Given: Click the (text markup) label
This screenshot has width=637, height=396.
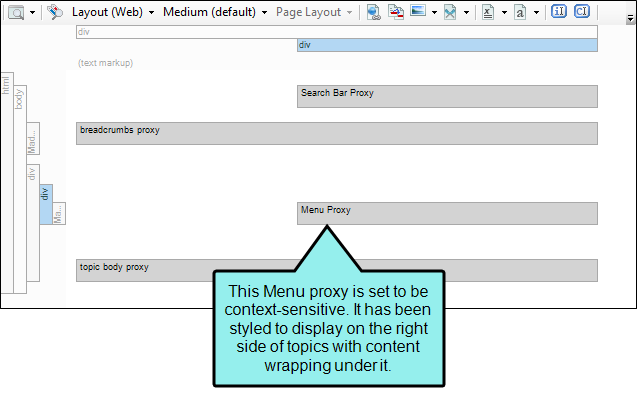Looking at the screenshot, I should click(106, 63).
